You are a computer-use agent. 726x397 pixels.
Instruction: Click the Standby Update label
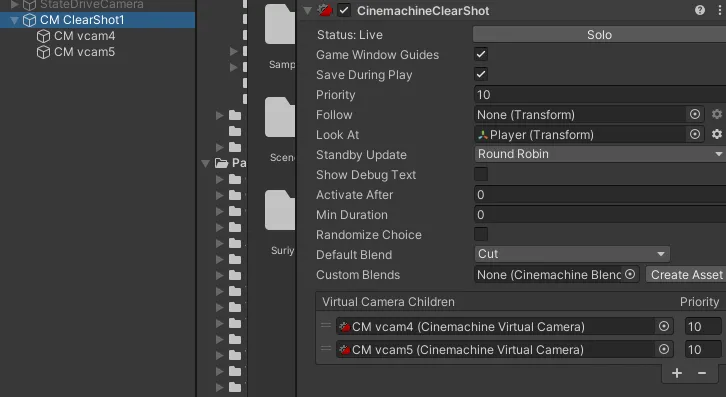(x=361, y=155)
